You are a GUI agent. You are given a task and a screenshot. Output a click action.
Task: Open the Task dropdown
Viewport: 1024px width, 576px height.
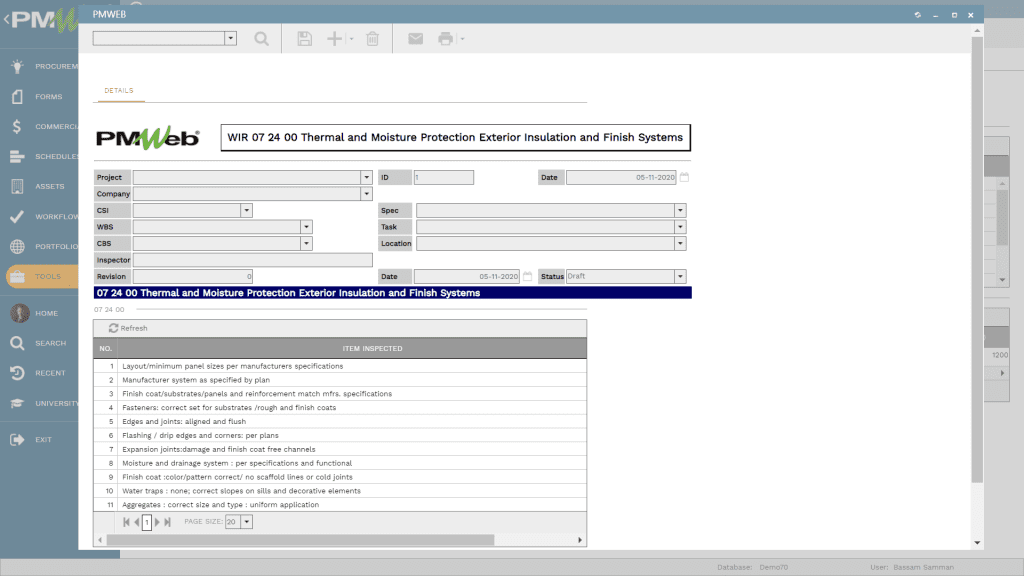click(680, 227)
